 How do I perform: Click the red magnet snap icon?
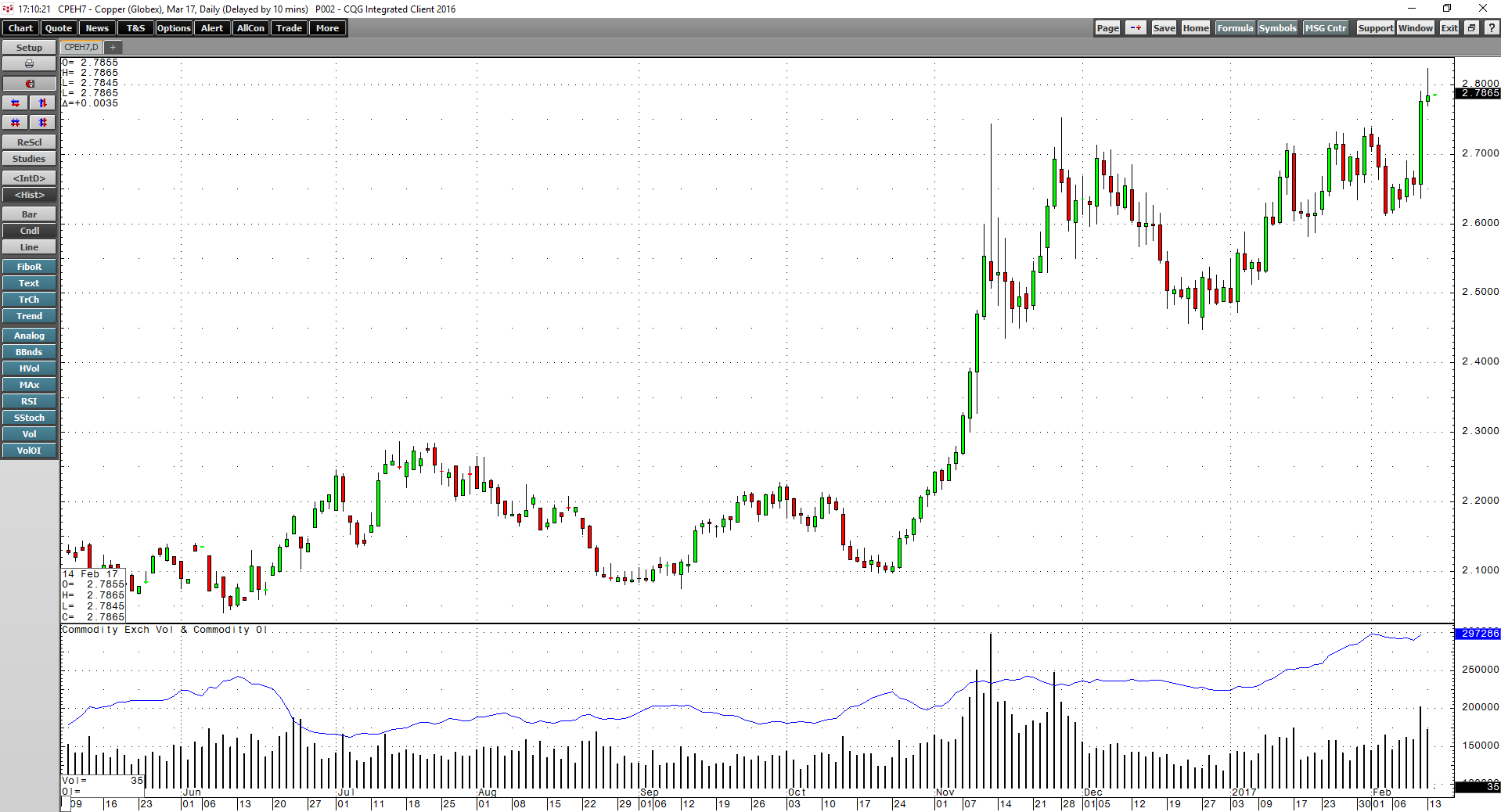29,84
